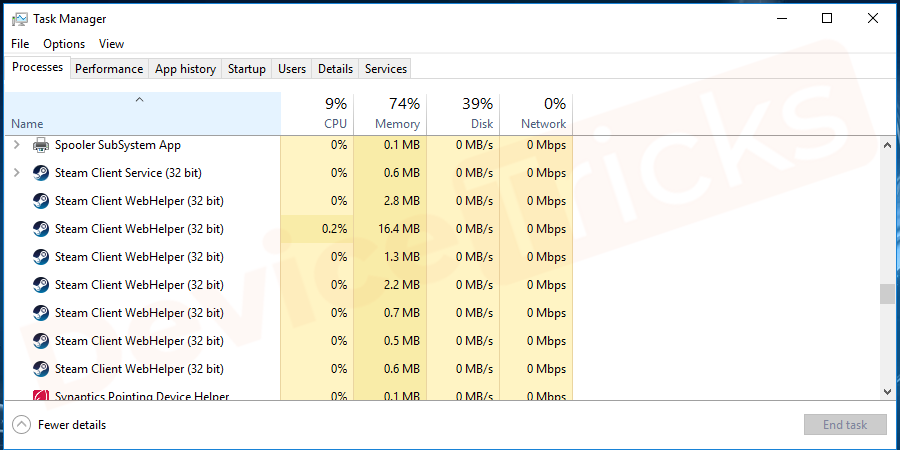Click the vertical scrollbar thumb
Screen dimensions: 900x450
(x=886, y=293)
